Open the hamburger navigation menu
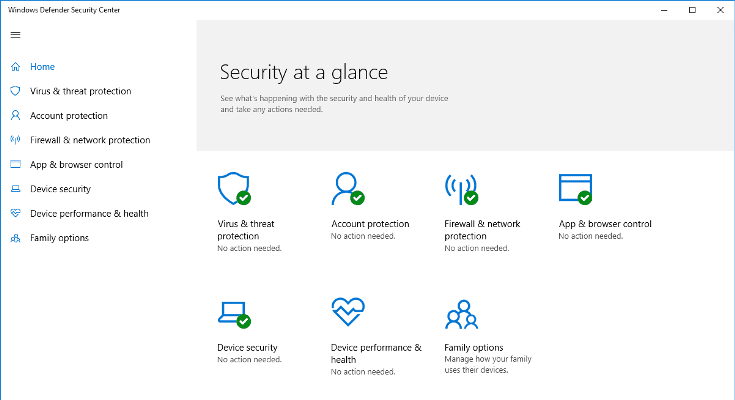 (15, 35)
